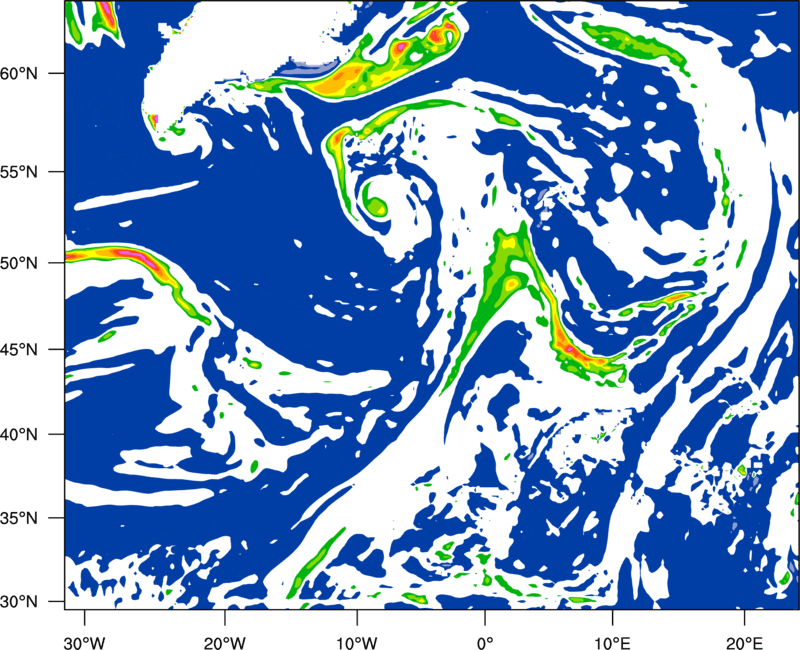Click the 55°N latitude label
The image size is (800, 650).
(x=19, y=172)
